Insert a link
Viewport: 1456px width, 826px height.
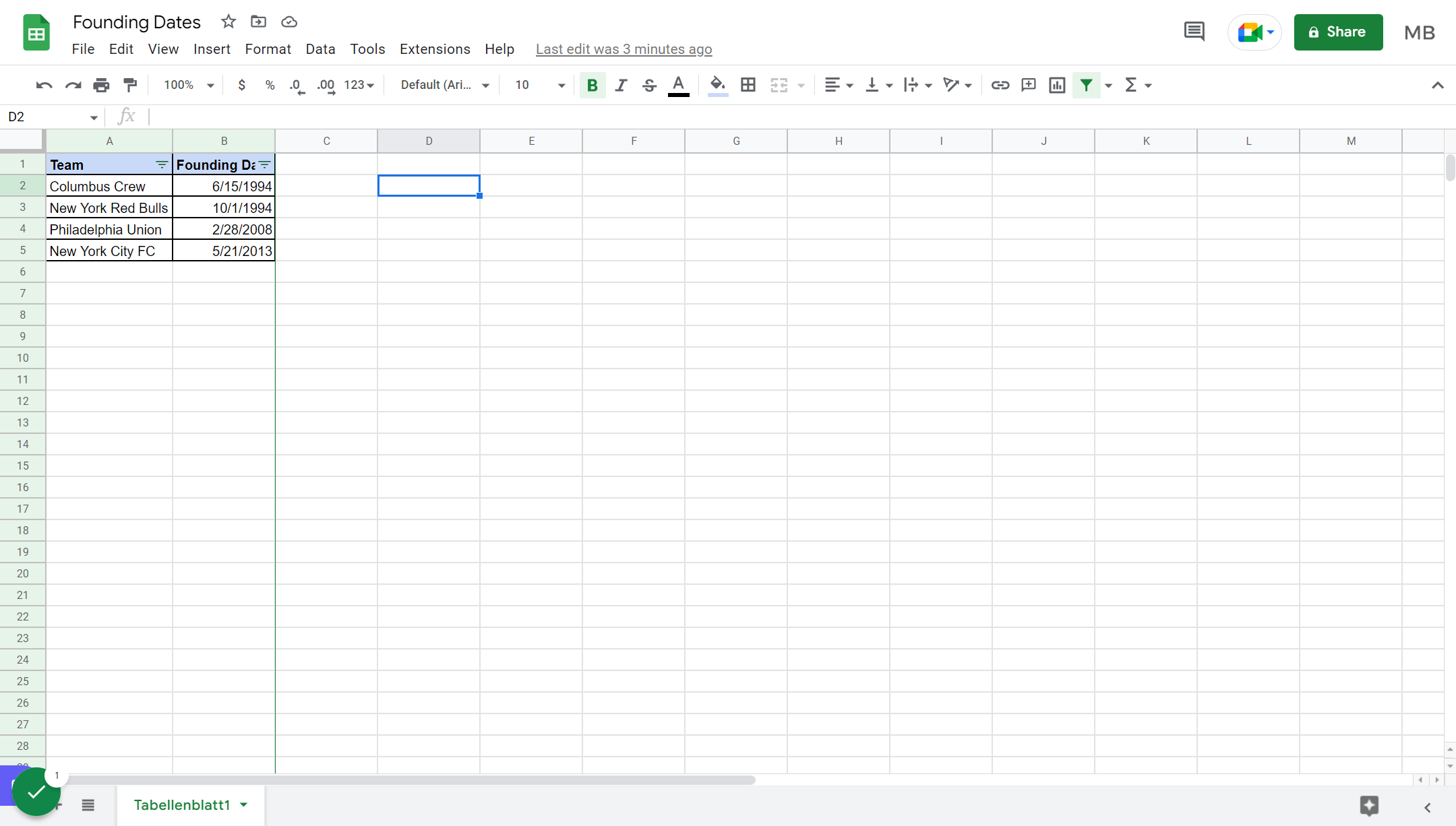[x=1000, y=85]
